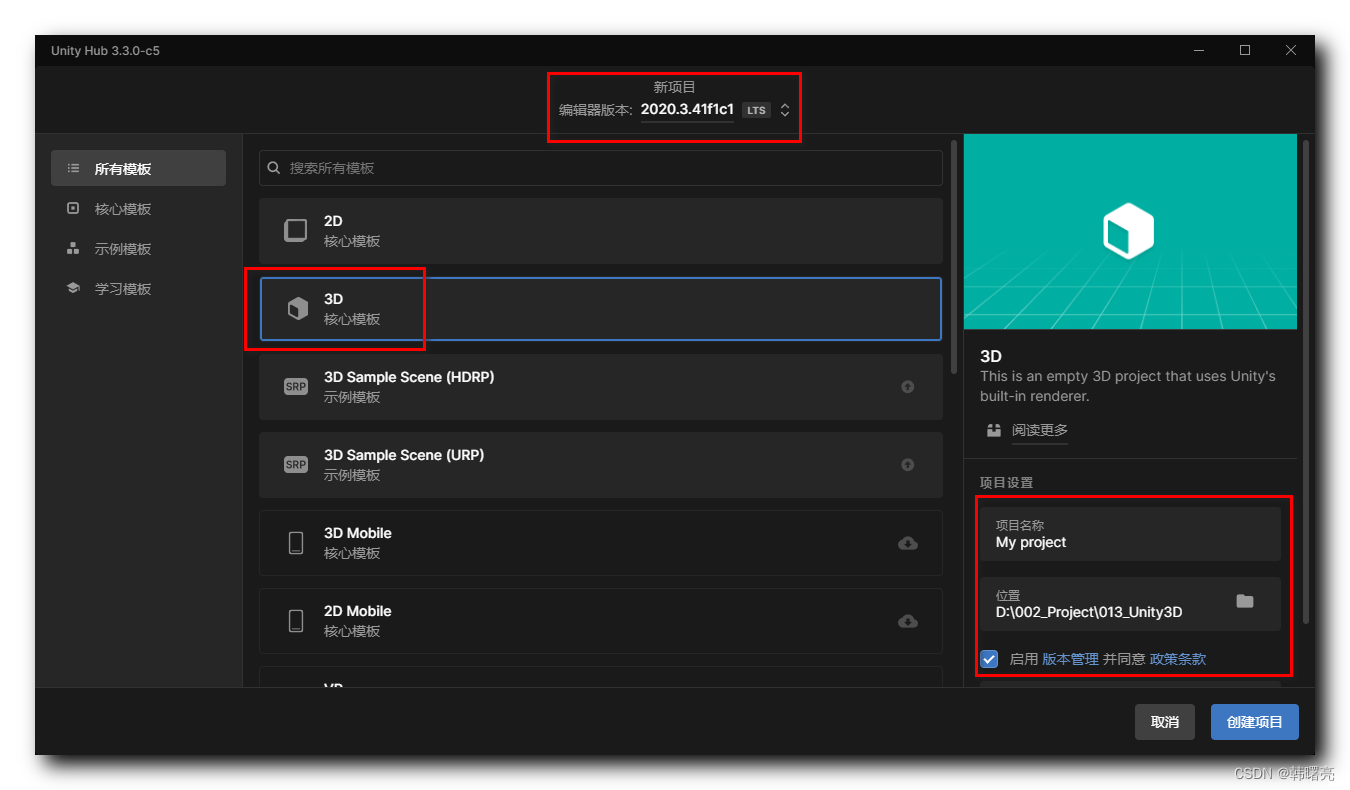Open 所有模板 category
Image resolution: width=1350 pixels, height=790 pixels.
click(138, 168)
